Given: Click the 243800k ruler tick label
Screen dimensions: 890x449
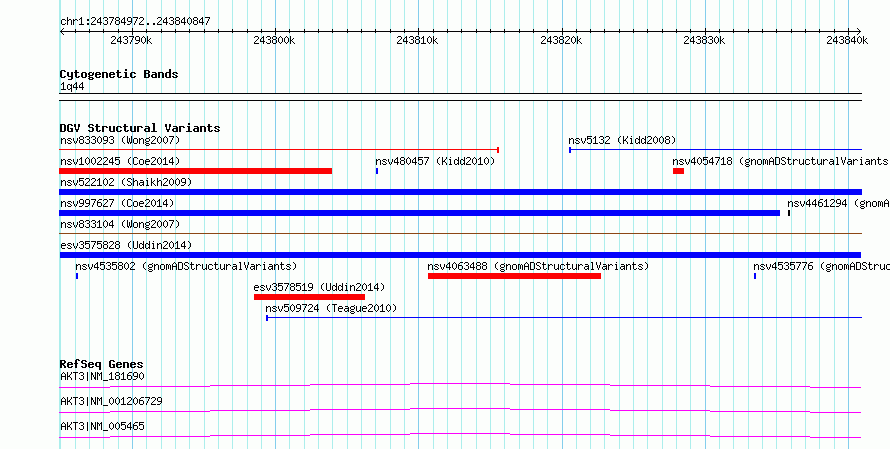Looking at the screenshot, I should (x=275, y=40).
